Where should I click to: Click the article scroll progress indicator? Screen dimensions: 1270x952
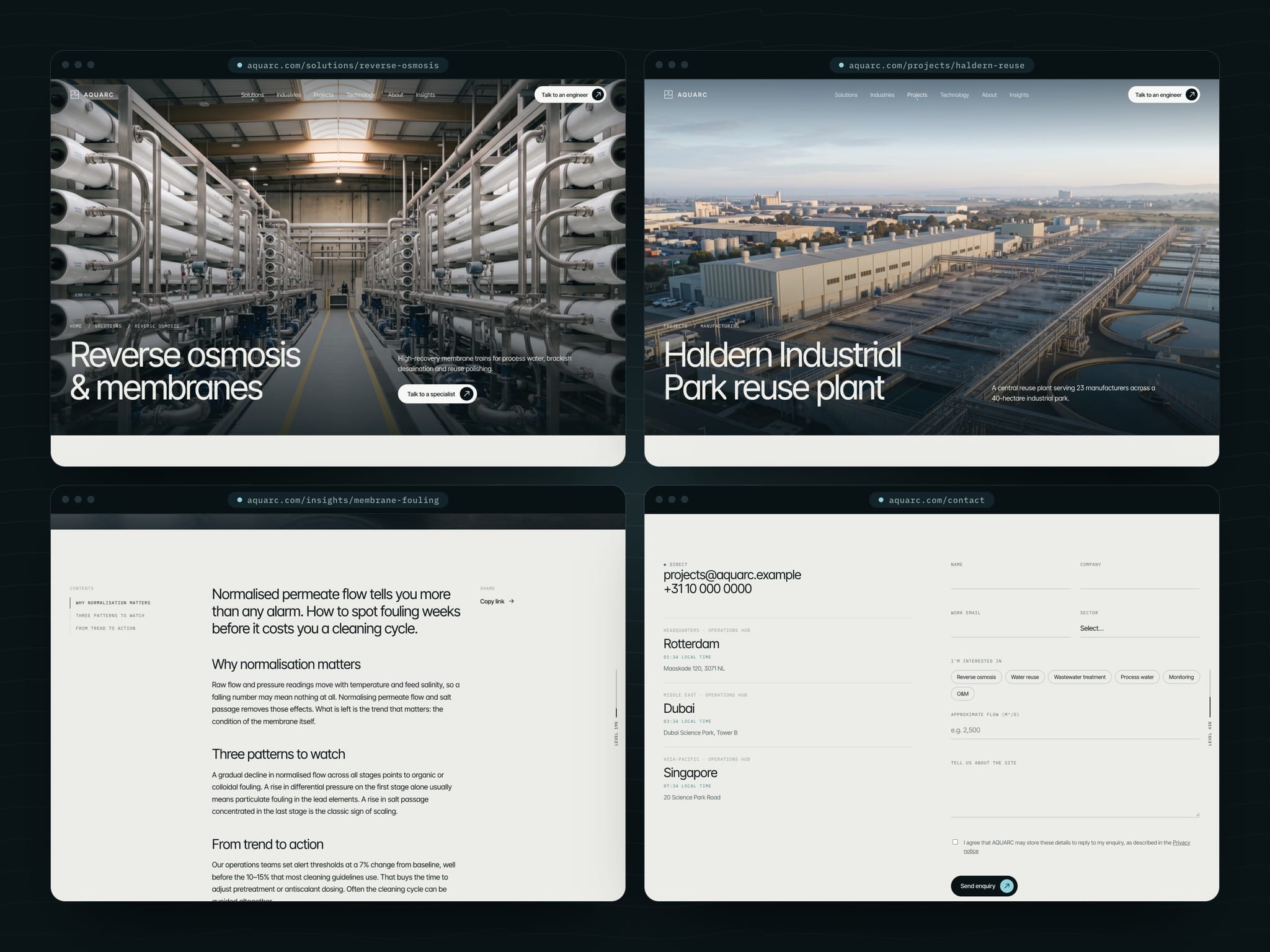coord(616,694)
